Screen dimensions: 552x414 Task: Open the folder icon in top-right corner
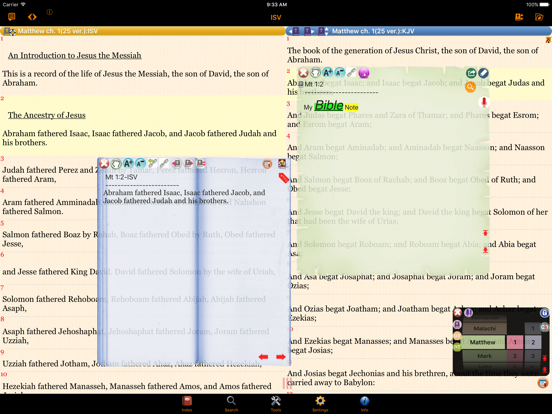pyautogui.click(x=539, y=17)
